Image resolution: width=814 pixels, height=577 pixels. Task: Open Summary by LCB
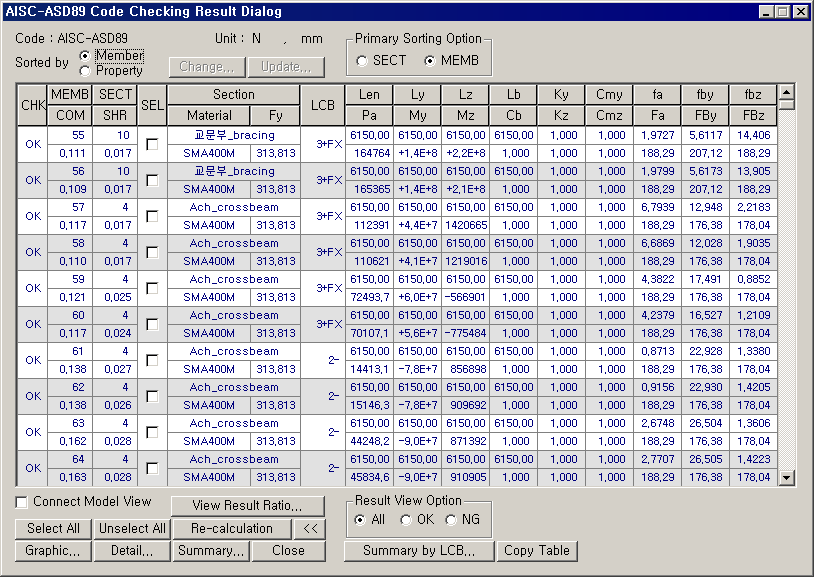[x=418, y=550]
